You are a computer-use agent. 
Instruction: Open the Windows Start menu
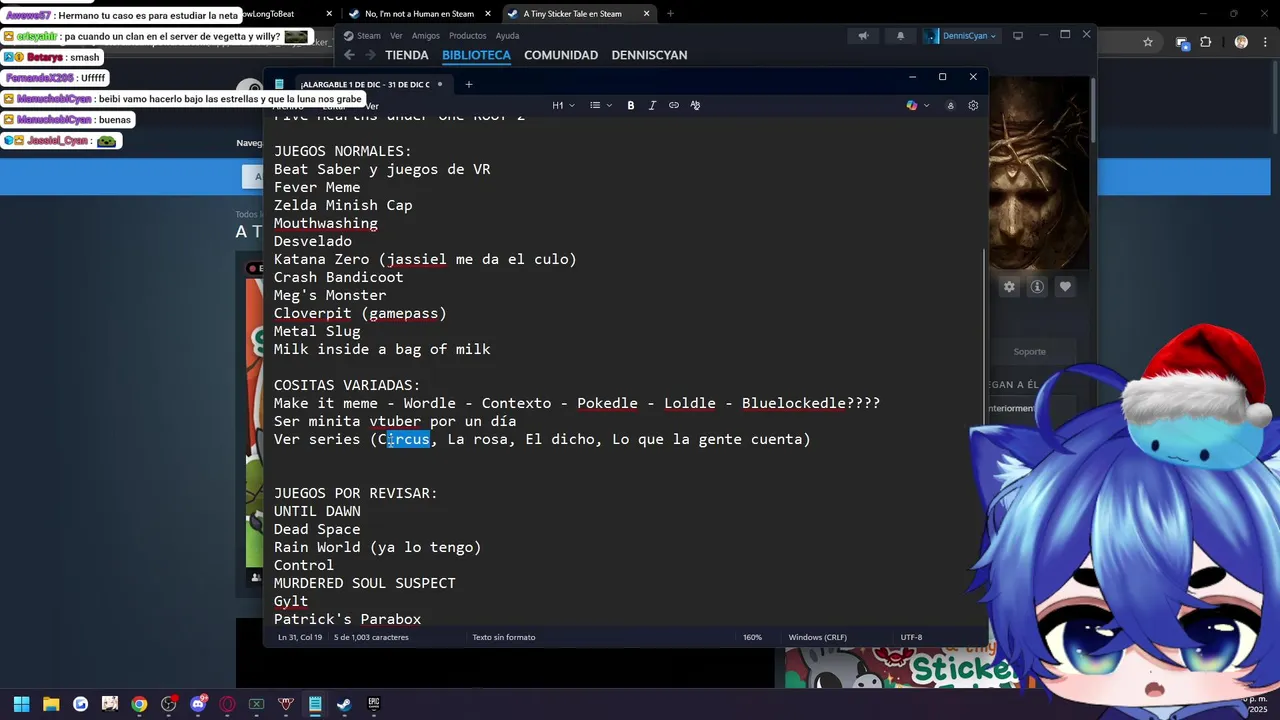pos(21,704)
